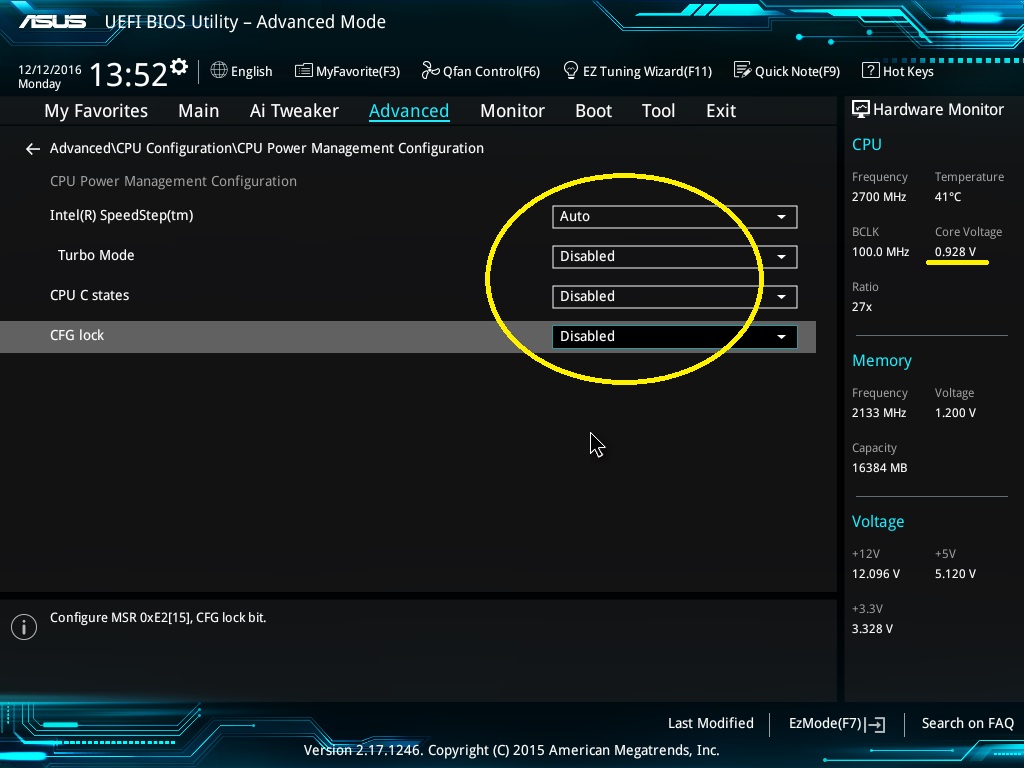Select the CFG lock setting row label
1024x768 pixels.
coord(77,336)
